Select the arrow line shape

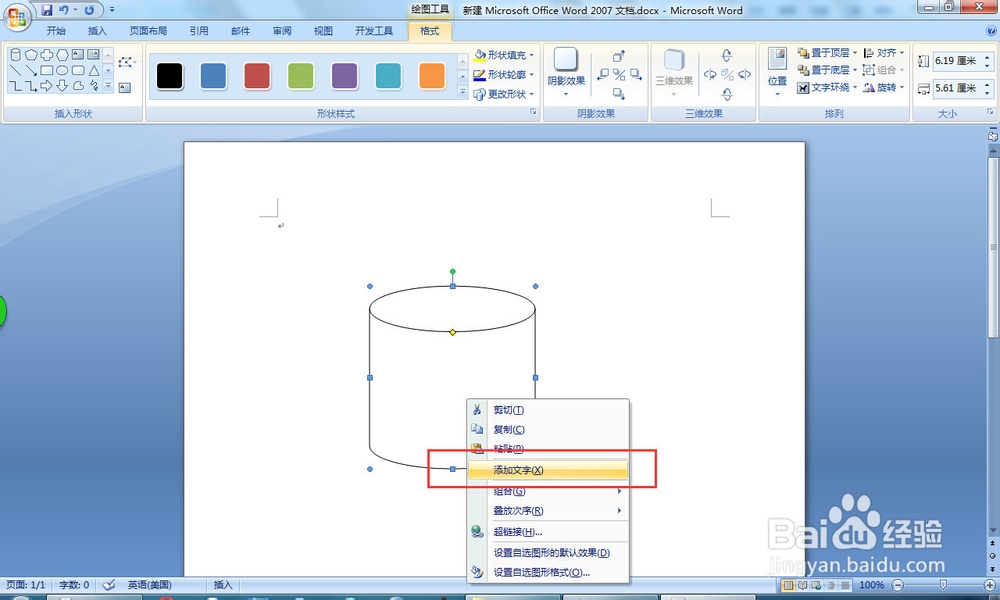tap(31, 70)
